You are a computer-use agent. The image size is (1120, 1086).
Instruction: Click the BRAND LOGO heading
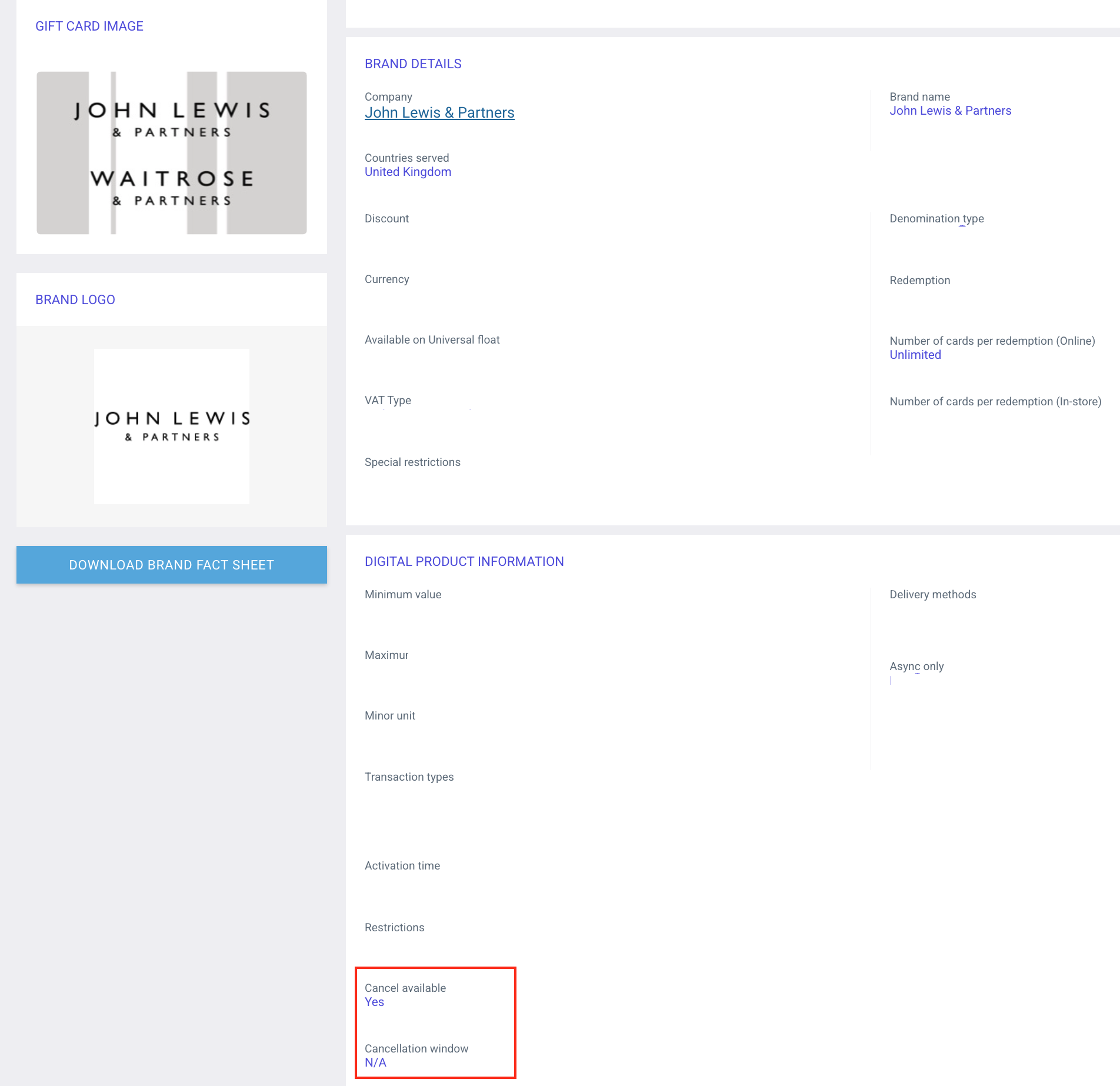[75, 299]
